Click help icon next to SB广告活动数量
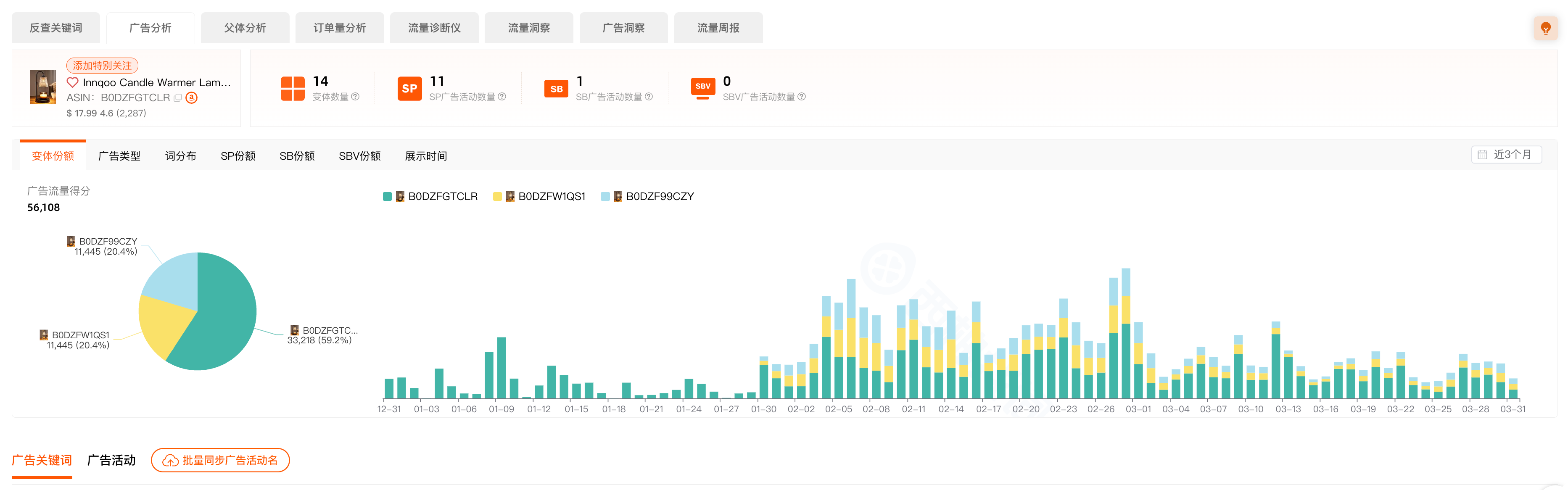Image resolution: width=1568 pixels, height=490 pixels. (x=649, y=97)
